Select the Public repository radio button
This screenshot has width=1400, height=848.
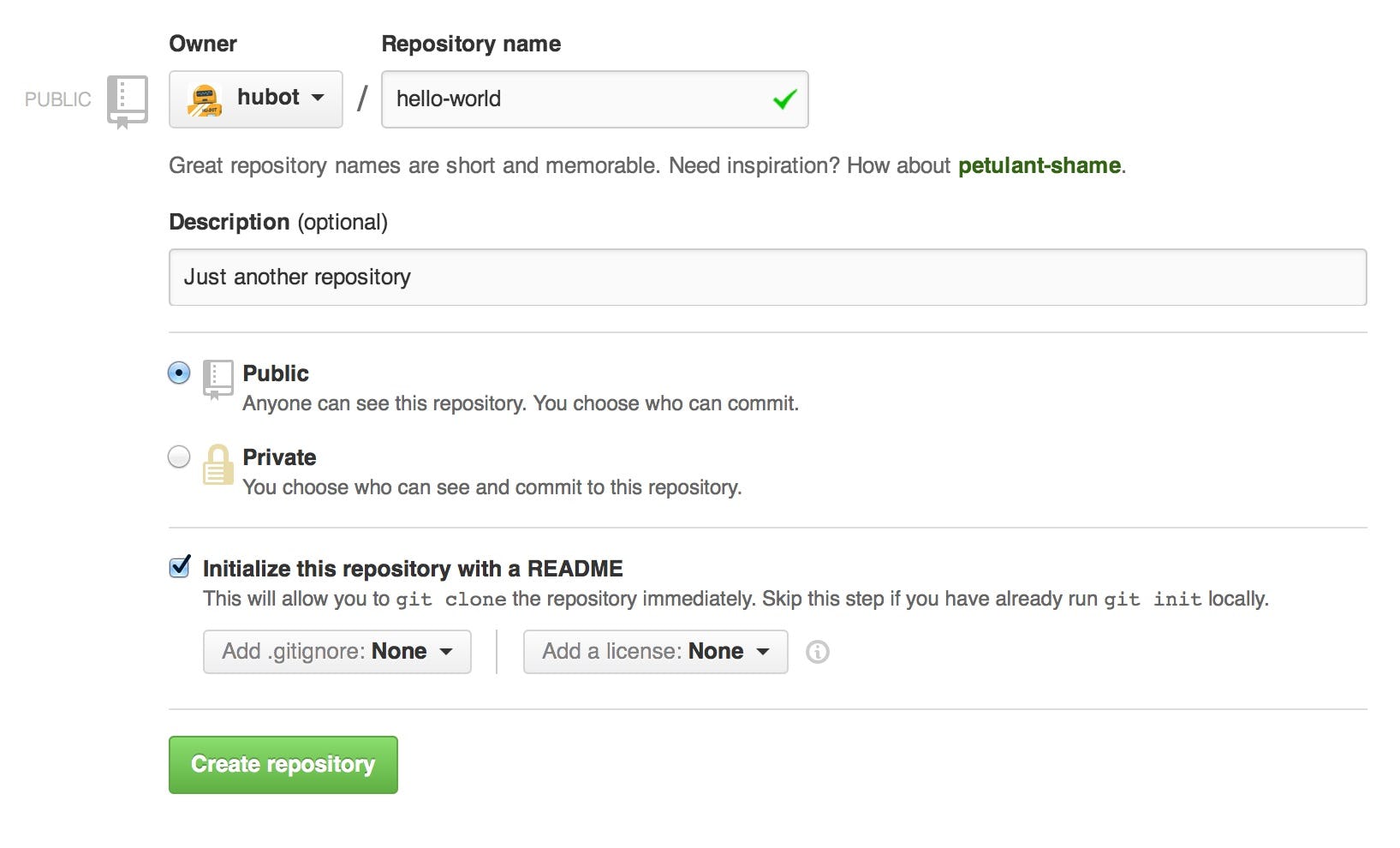[178, 373]
